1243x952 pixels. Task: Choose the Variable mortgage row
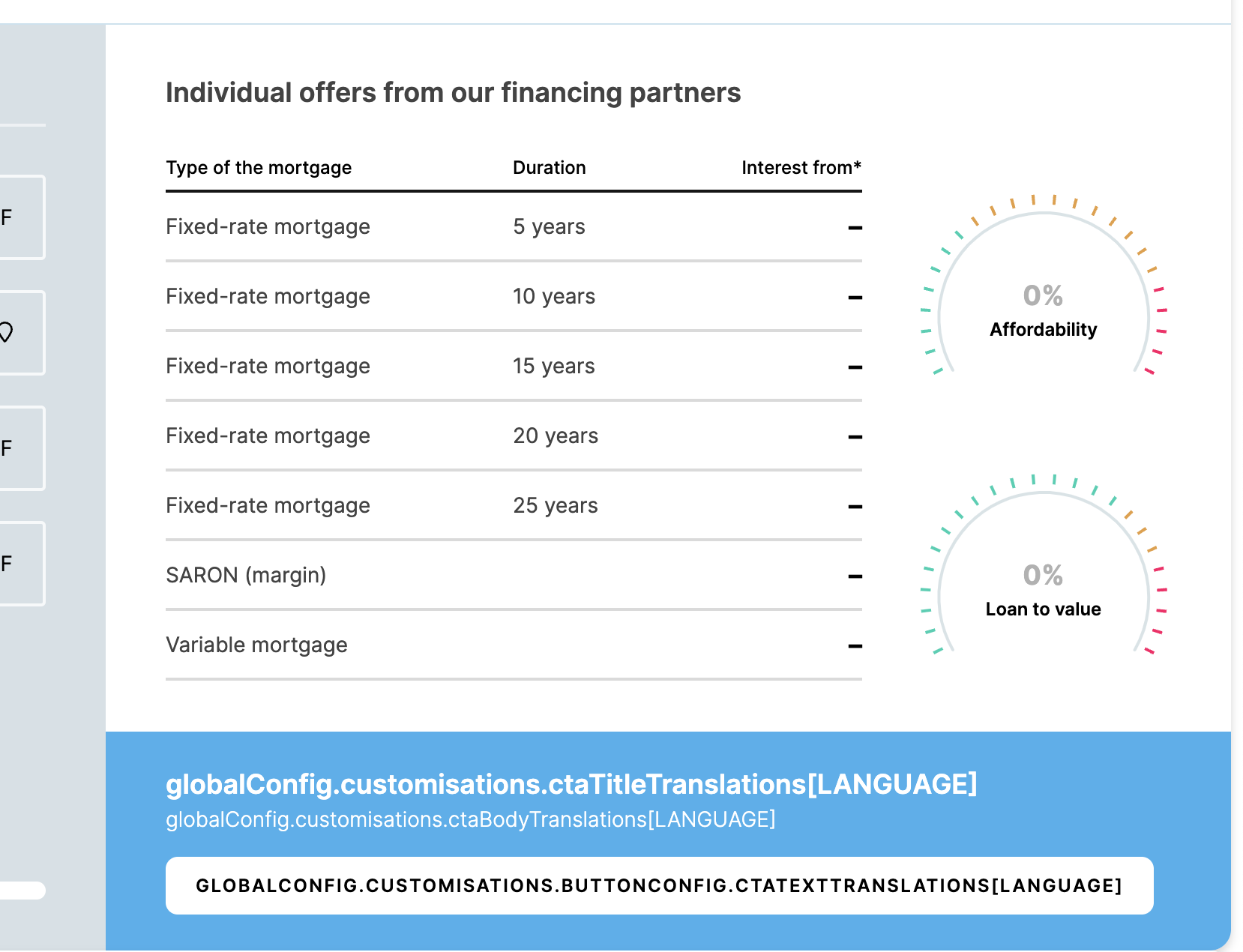tap(514, 645)
